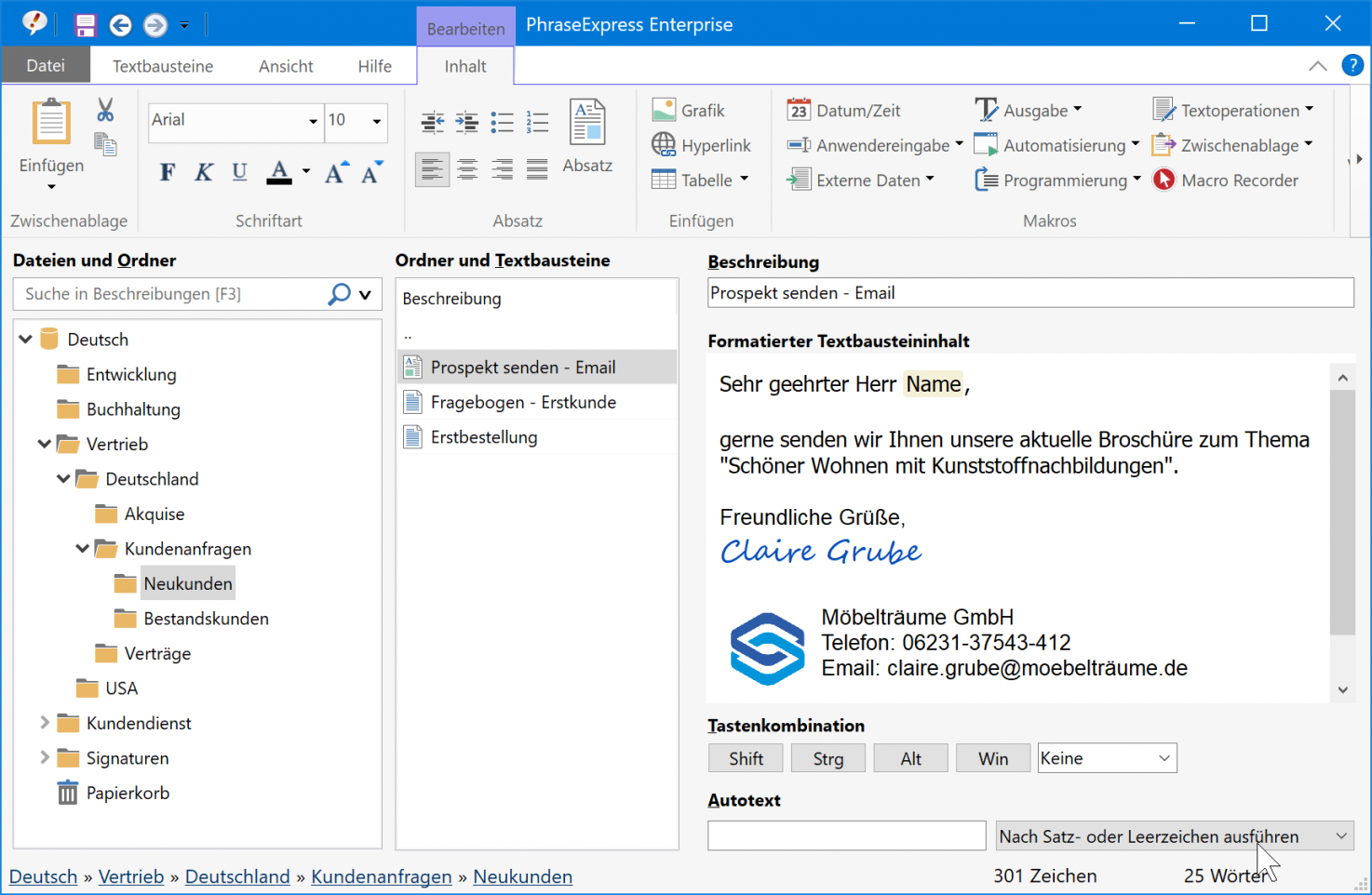
Task: Toggle the Shift hotkey modifier
Action: point(746,758)
